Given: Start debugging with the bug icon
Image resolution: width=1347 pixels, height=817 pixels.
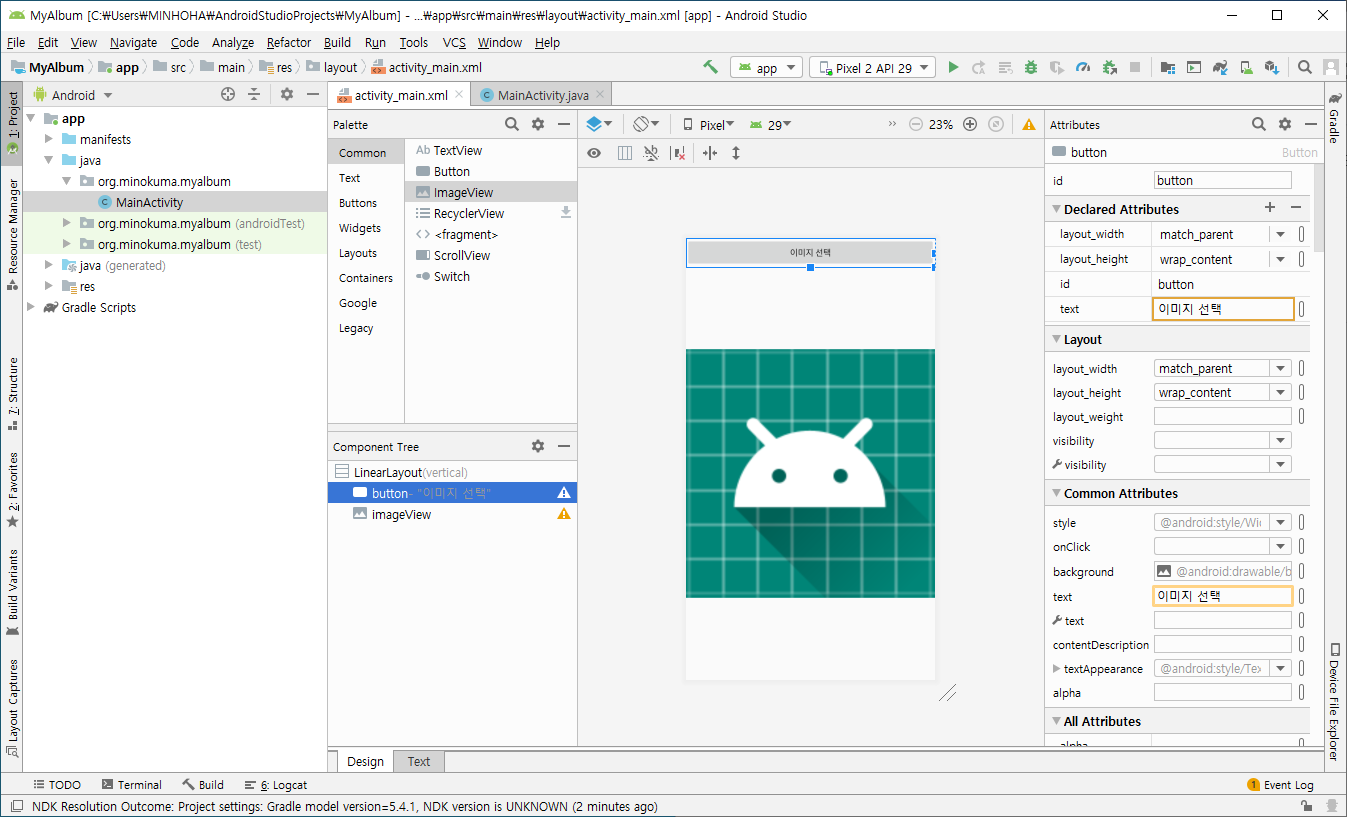Looking at the screenshot, I should coord(1031,67).
